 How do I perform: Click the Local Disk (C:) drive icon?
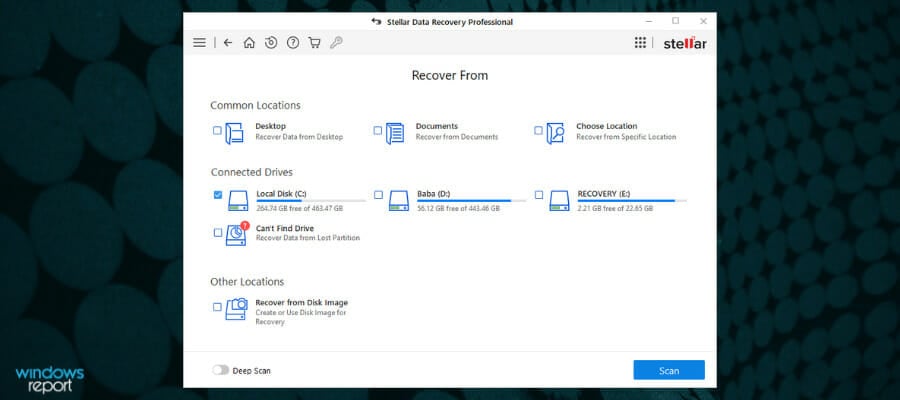pyautogui.click(x=238, y=201)
